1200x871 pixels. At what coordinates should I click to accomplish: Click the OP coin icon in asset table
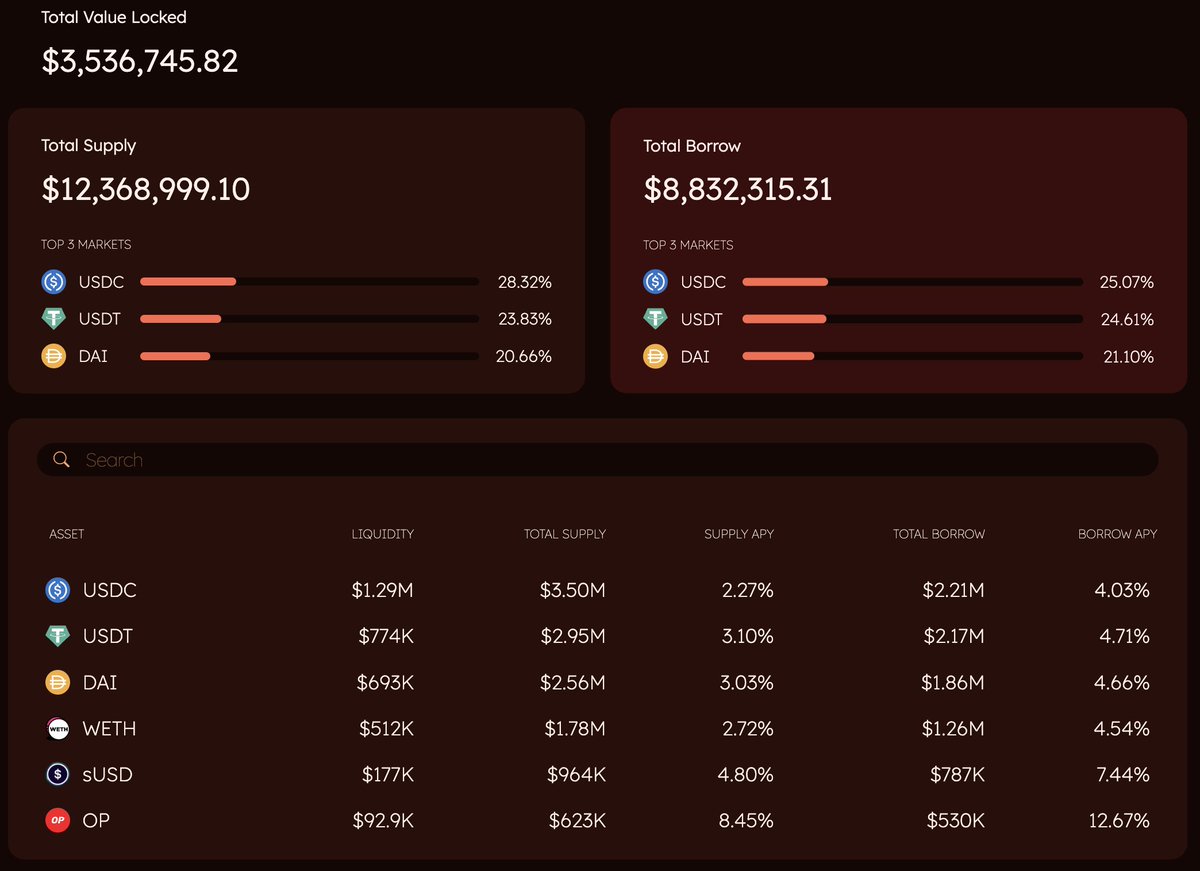pyautogui.click(x=58, y=820)
